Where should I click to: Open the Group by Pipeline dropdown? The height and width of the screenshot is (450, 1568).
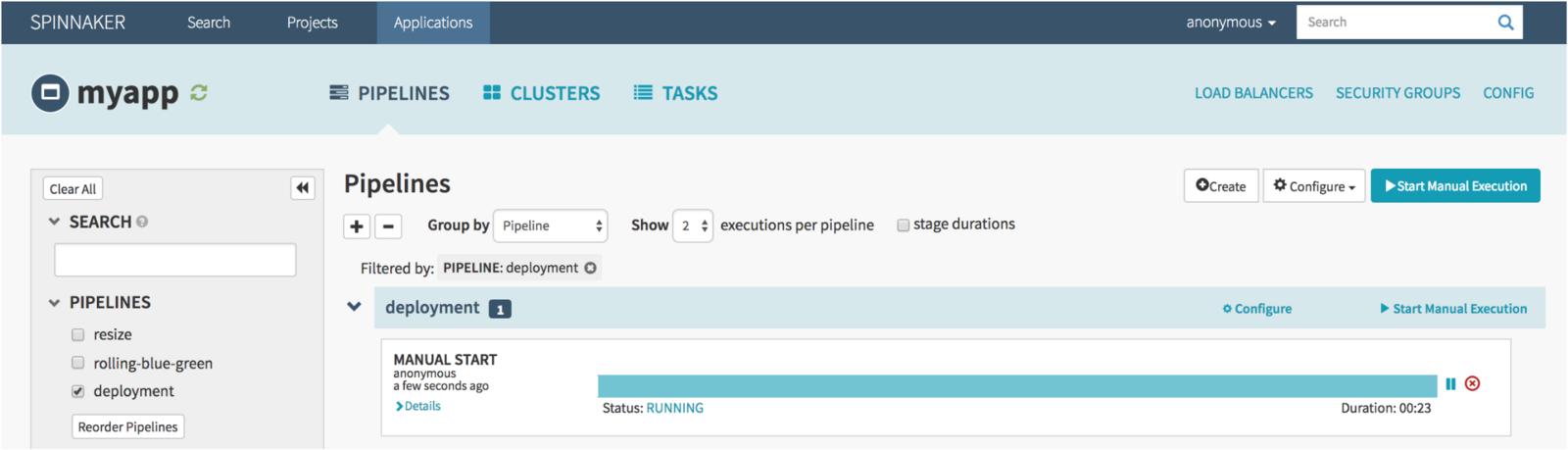(x=550, y=225)
